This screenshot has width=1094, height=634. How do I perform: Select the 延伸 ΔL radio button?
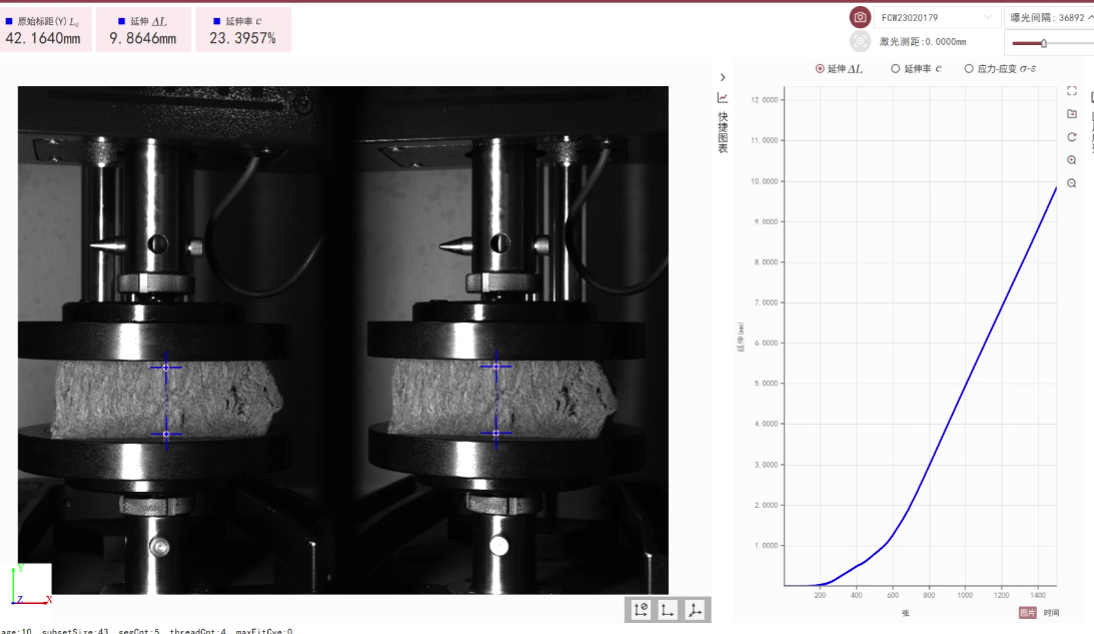pos(821,69)
